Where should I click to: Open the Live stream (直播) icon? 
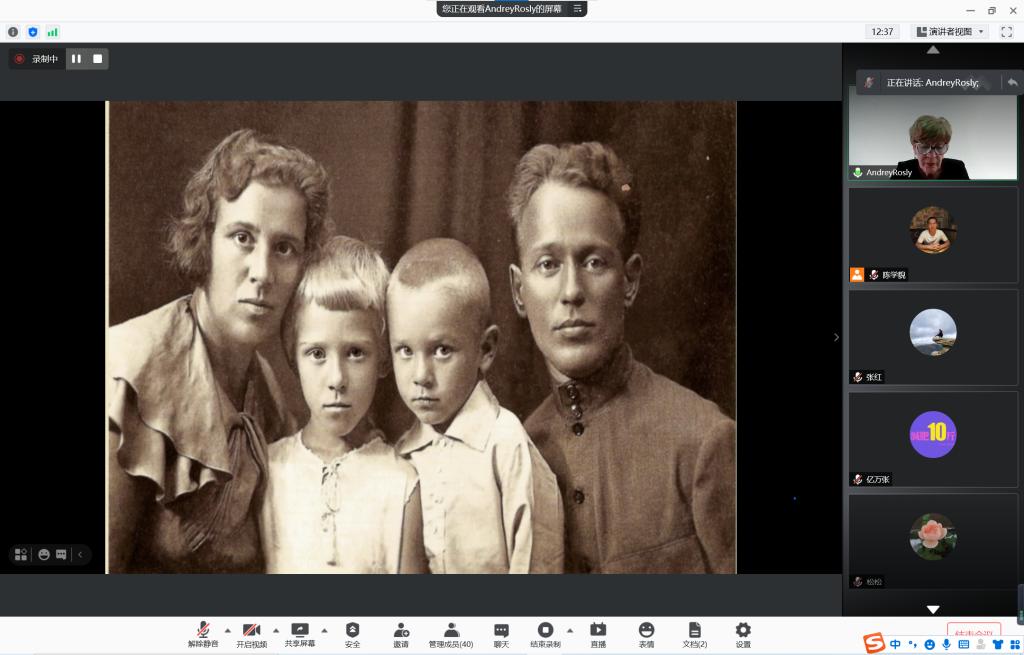pyautogui.click(x=598, y=634)
